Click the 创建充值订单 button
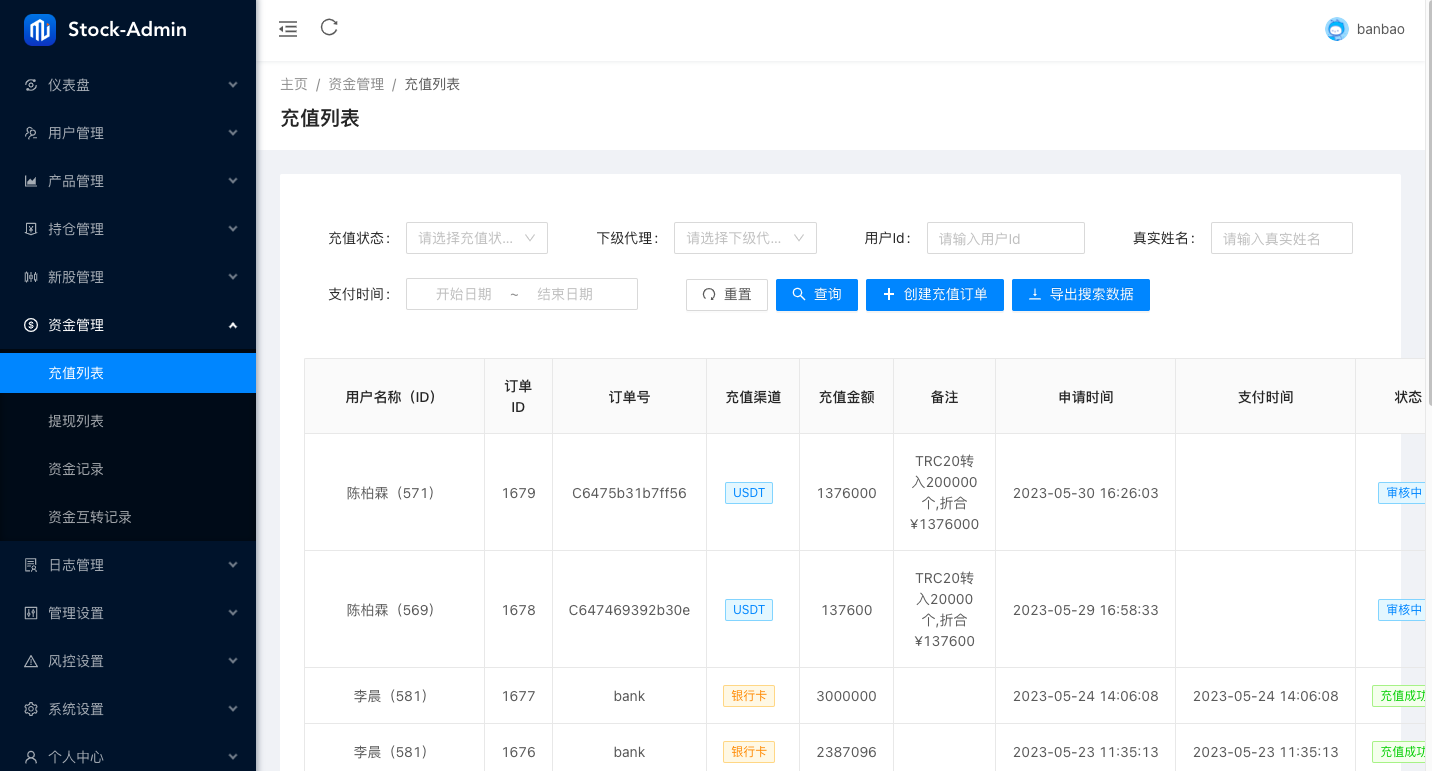Screen dimensions: 1432x771 pyautogui.click(x=934, y=295)
